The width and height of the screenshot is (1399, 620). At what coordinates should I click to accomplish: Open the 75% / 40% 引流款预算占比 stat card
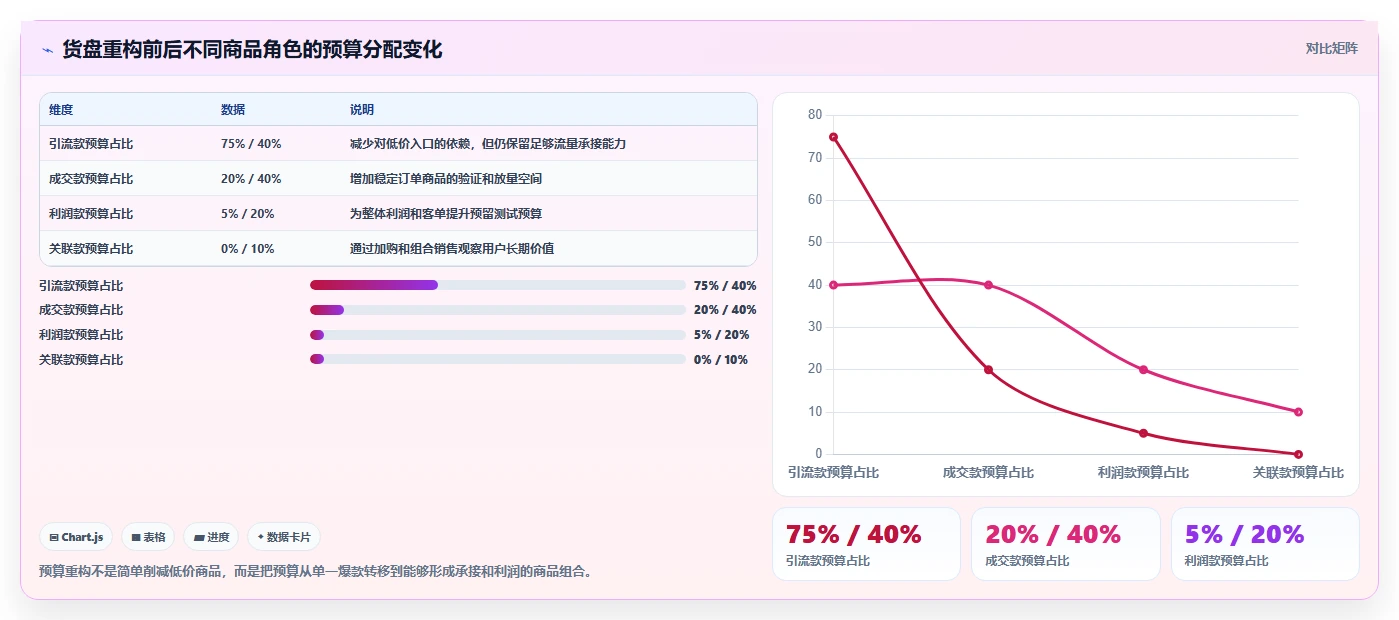pos(866,544)
